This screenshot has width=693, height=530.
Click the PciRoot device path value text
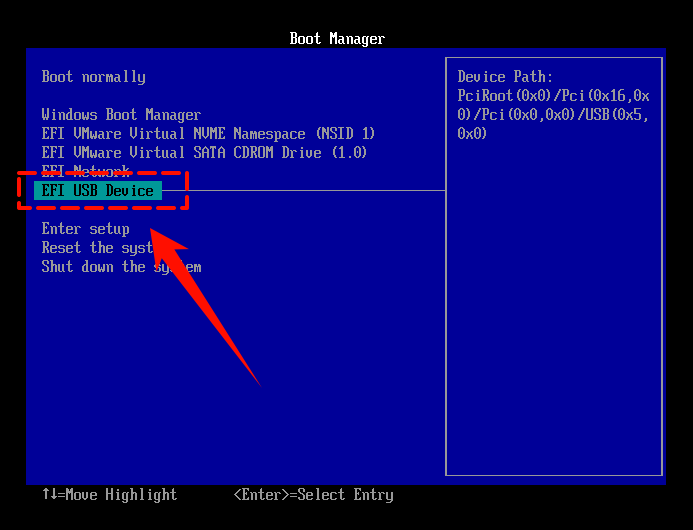pos(553,115)
